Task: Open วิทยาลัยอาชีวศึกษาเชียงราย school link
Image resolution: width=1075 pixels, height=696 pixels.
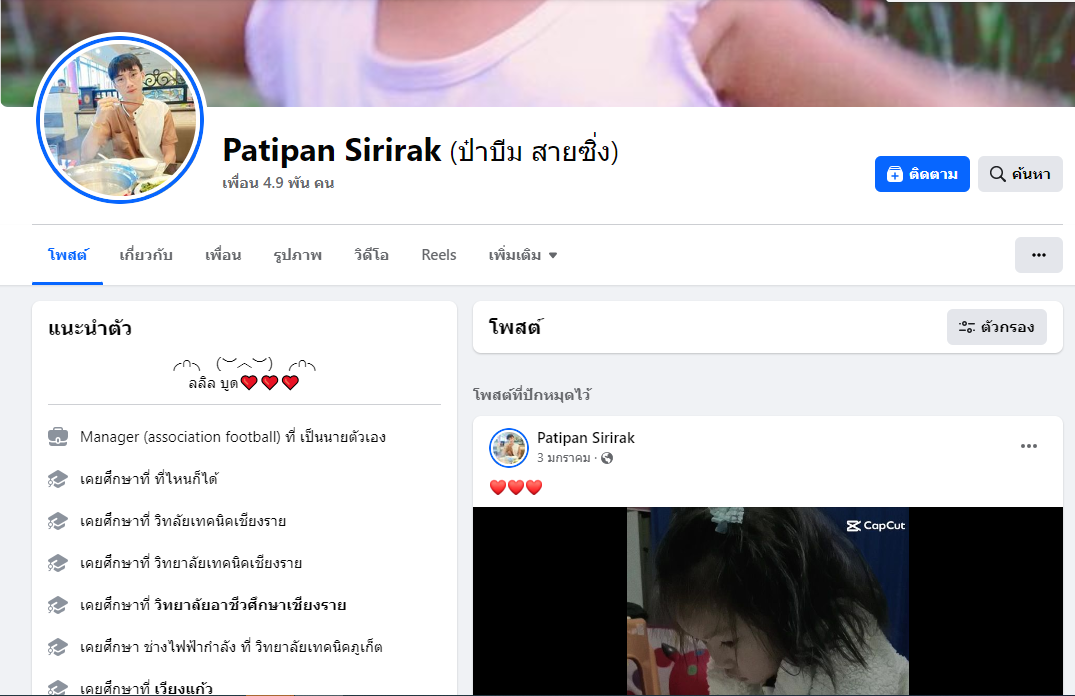Action: point(250,605)
